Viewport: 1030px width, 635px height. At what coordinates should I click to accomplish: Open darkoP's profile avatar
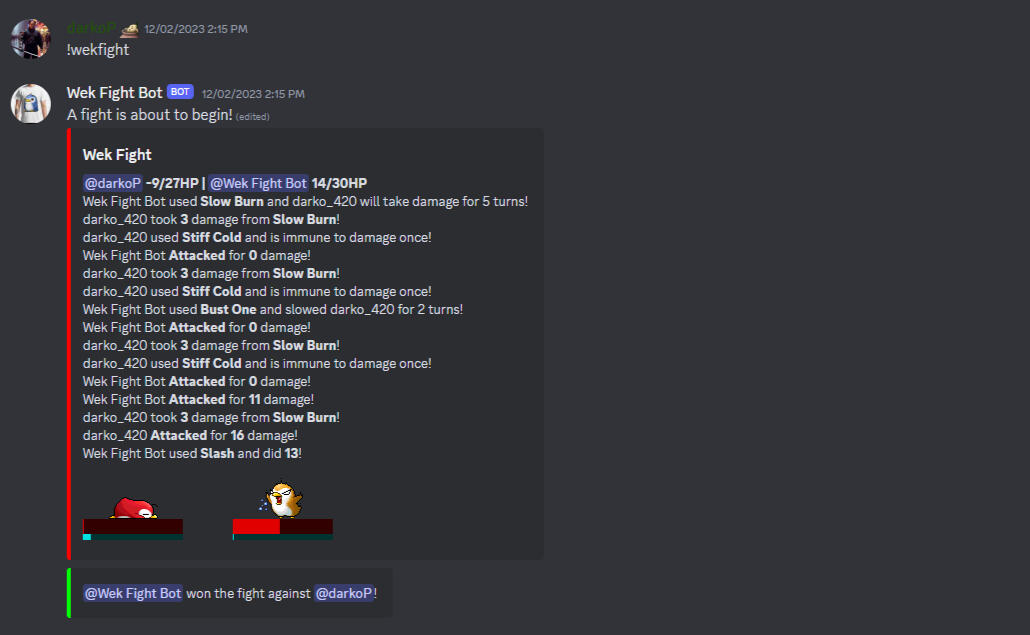[30, 39]
